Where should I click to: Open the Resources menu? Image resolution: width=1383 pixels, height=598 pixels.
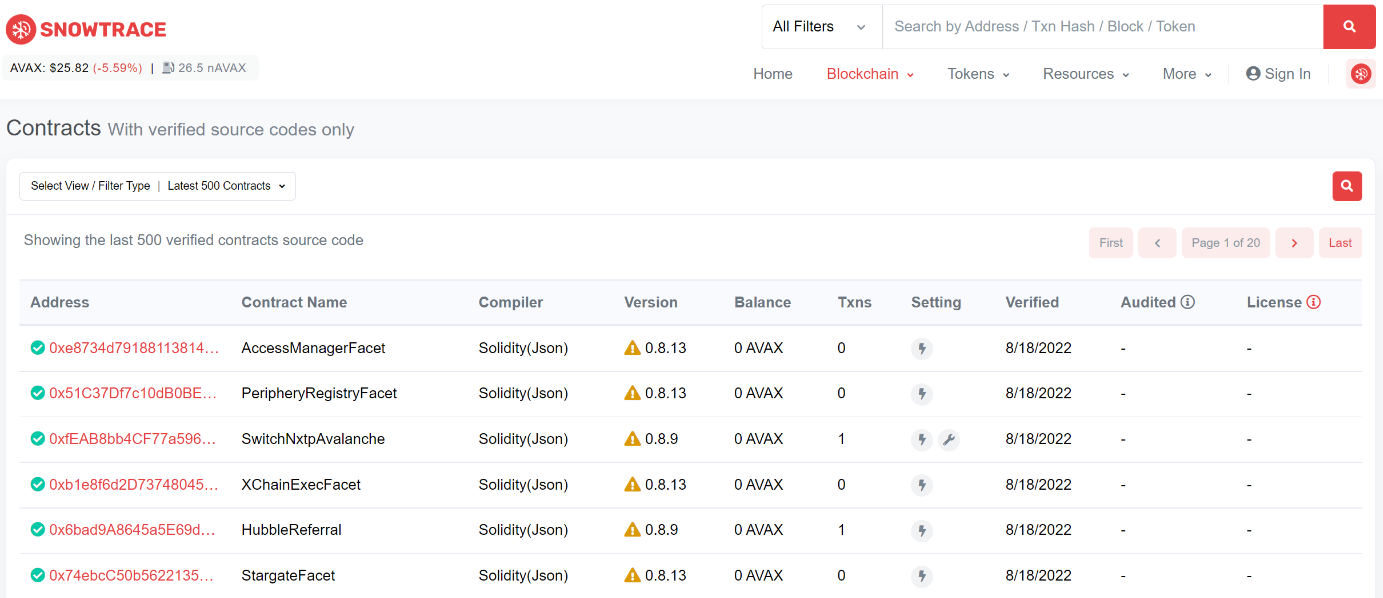pos(1085,74)
